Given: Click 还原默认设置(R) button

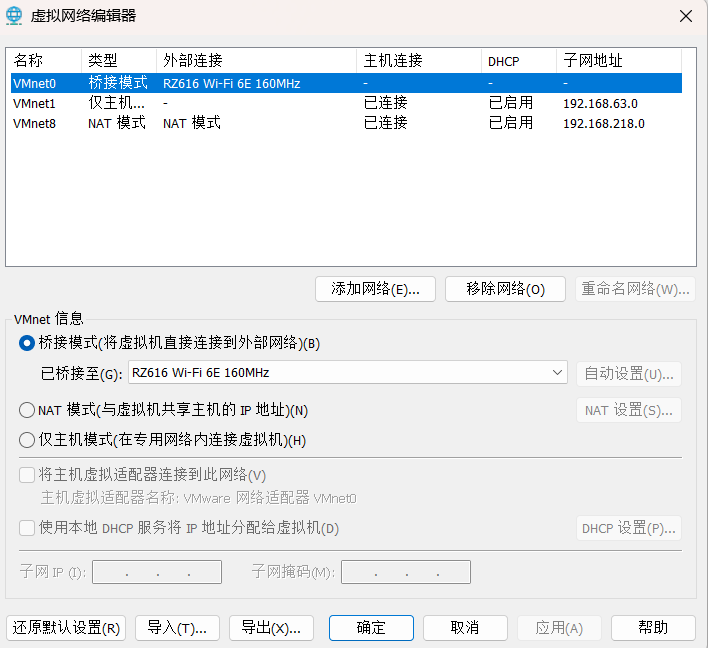Looking at the screenshot, I should pos(66,628).
